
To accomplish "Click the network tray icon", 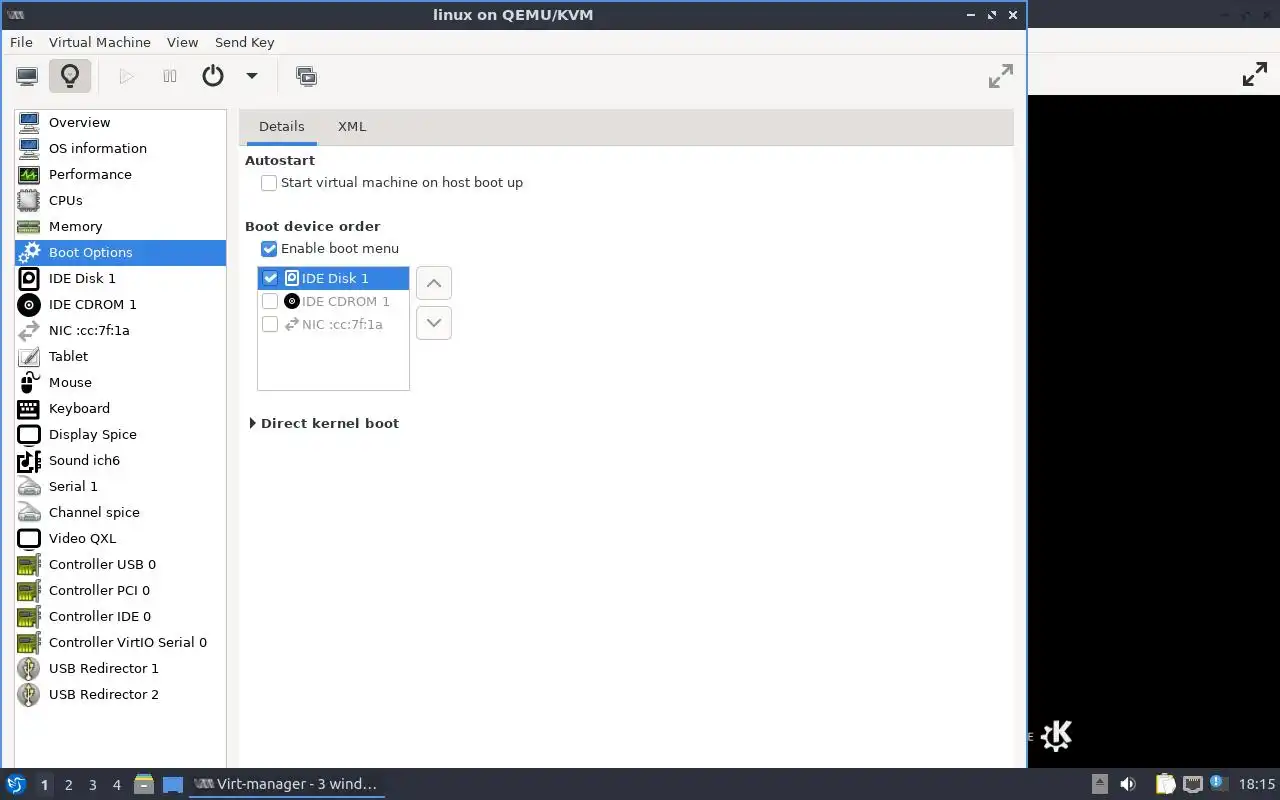I will point(1192,784).
